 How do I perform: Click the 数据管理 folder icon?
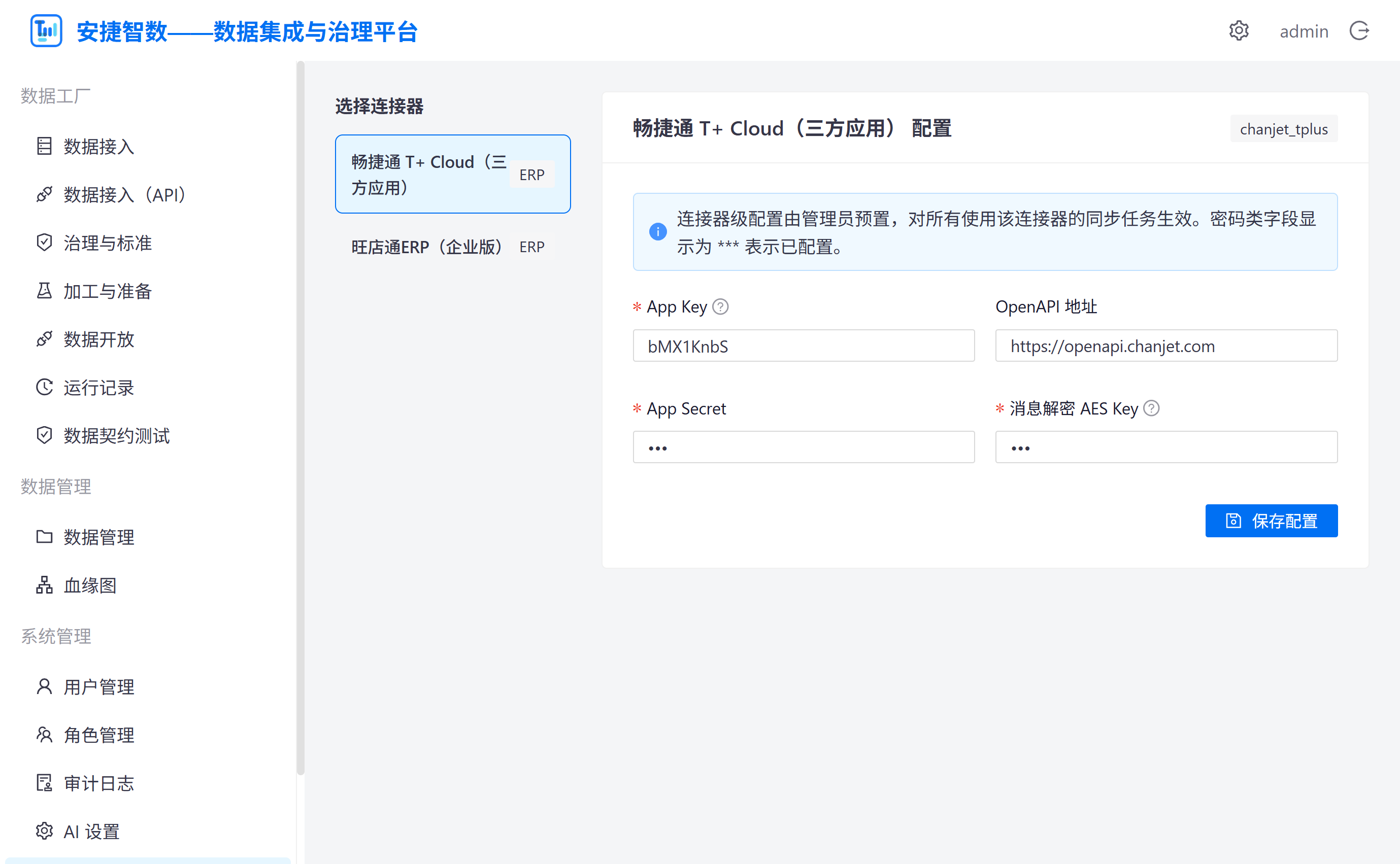[x=44, y=537]
